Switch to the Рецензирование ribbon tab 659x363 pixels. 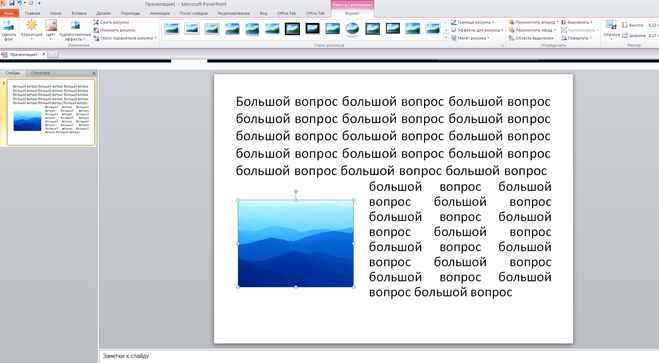click(234, 13)
